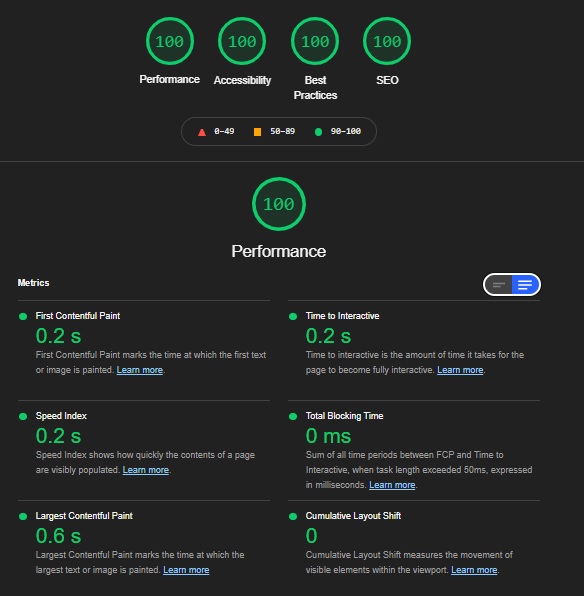Image resolution: width=584 pixels, height=596 pixels.
Task: Click the red triangle 0–49 legend icon
Action: tap(202, 132)
